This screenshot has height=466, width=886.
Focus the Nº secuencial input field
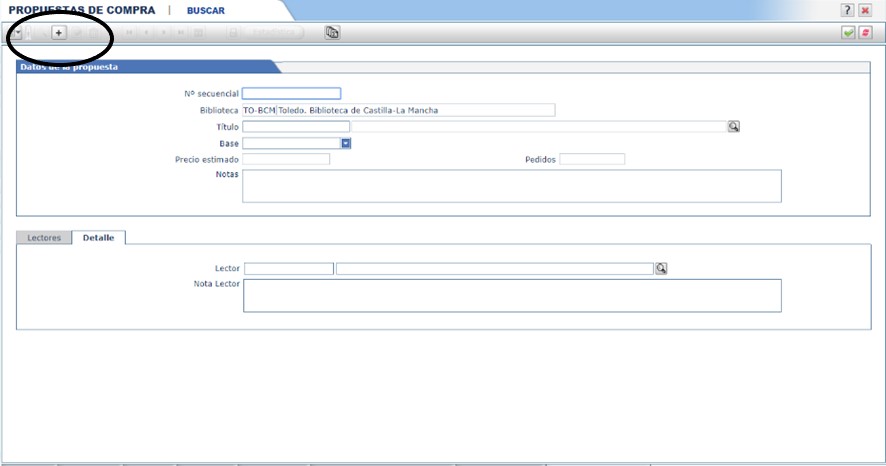click(292, 94)
